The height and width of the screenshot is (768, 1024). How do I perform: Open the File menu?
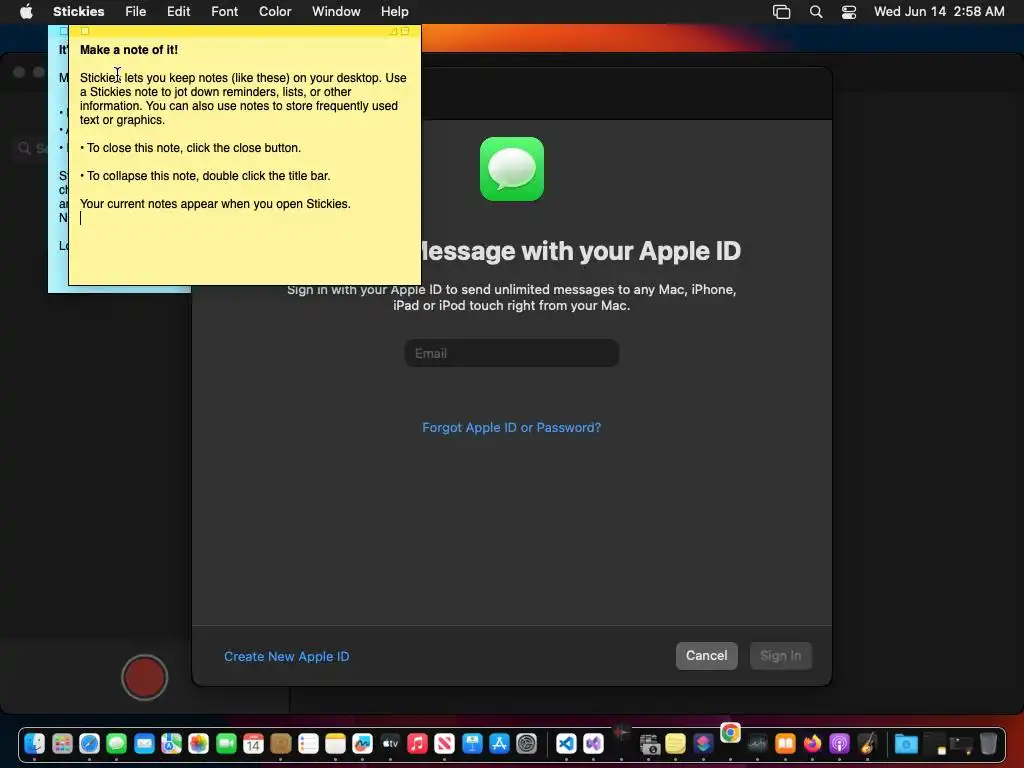tap(136, 12)
